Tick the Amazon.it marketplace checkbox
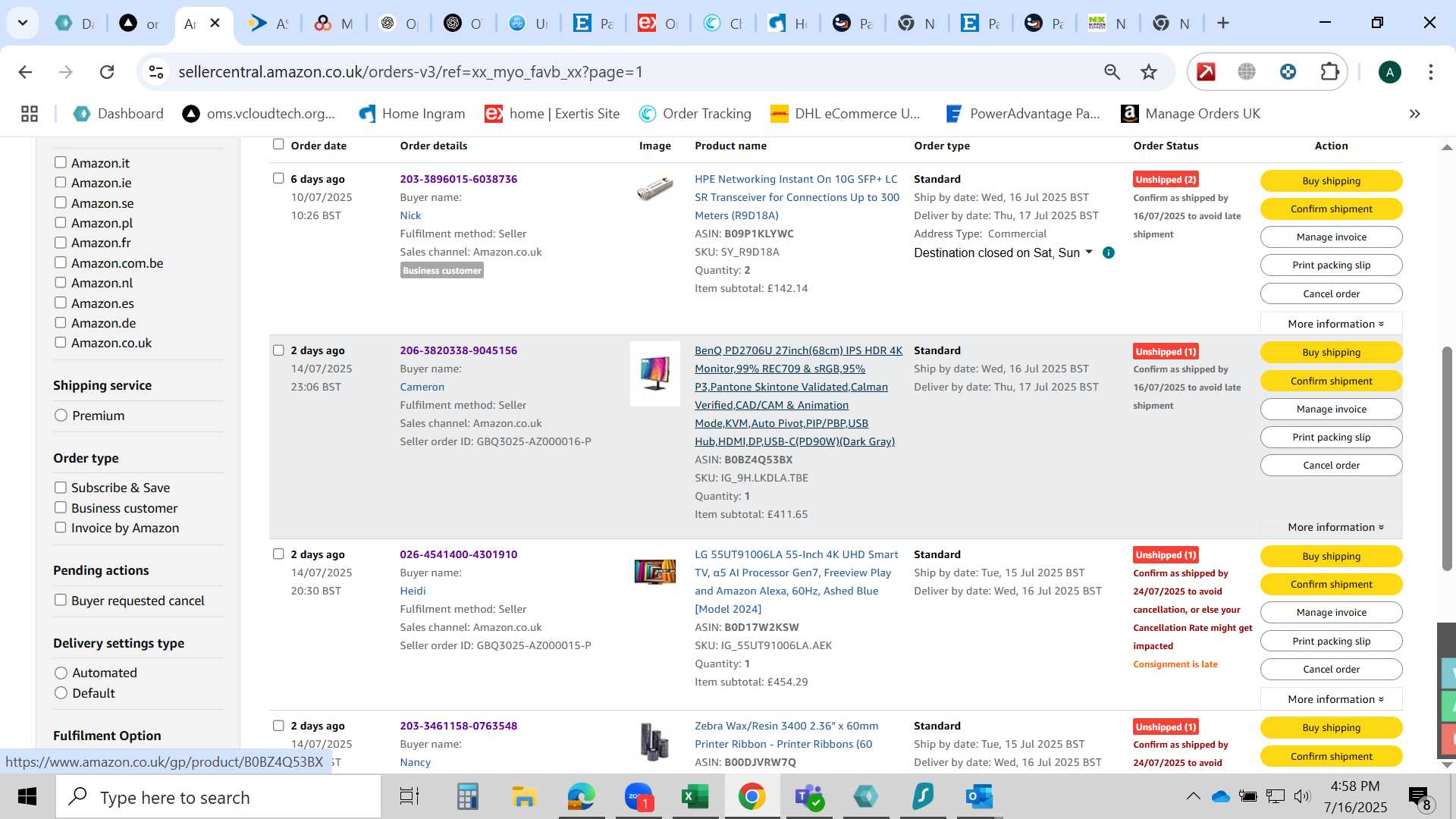 tap(61, 162)
